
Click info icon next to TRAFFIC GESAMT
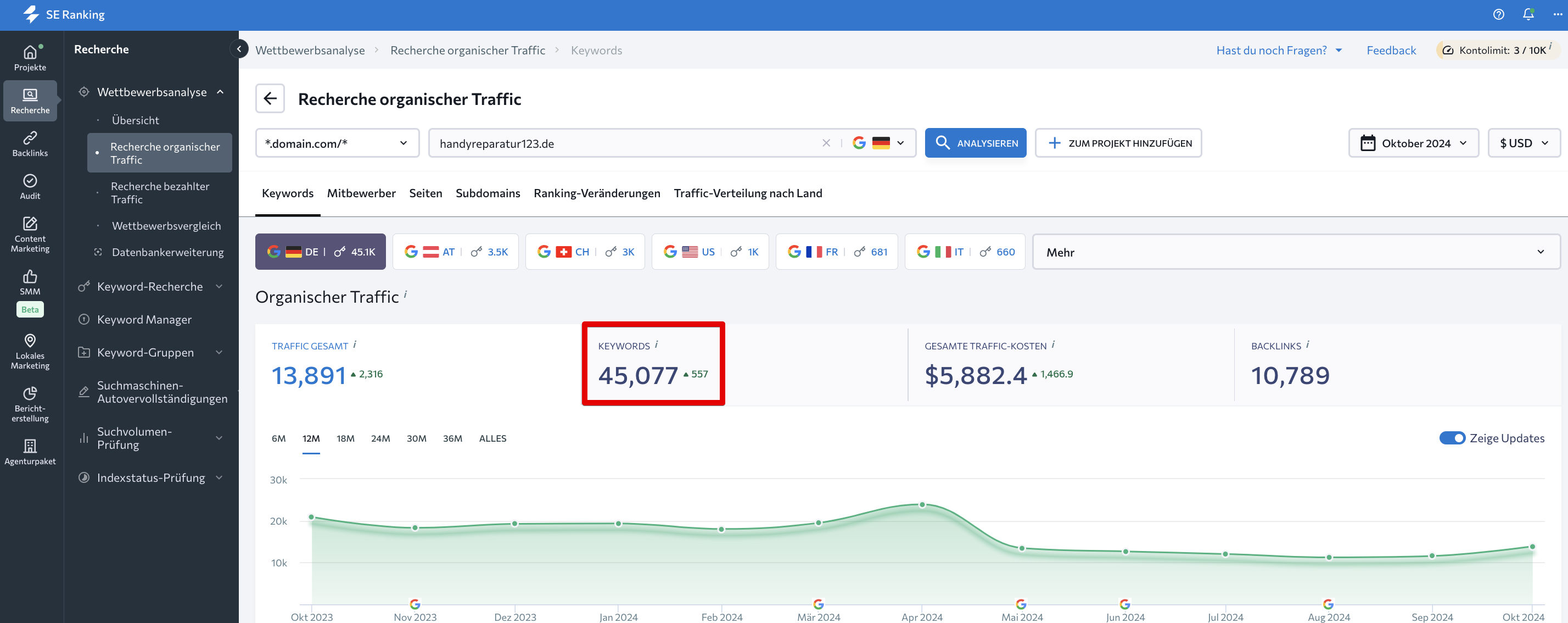pos(355,344)
